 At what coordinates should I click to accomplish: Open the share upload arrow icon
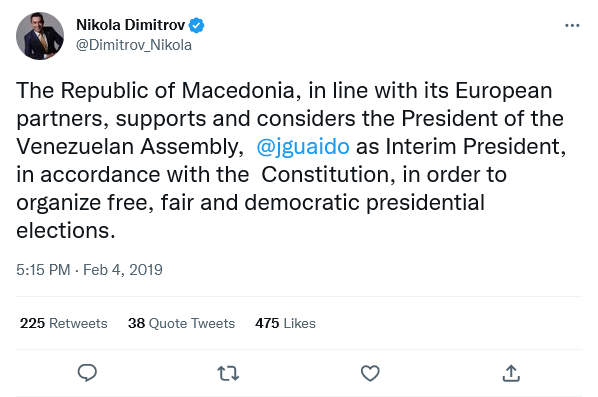(511, 373)
